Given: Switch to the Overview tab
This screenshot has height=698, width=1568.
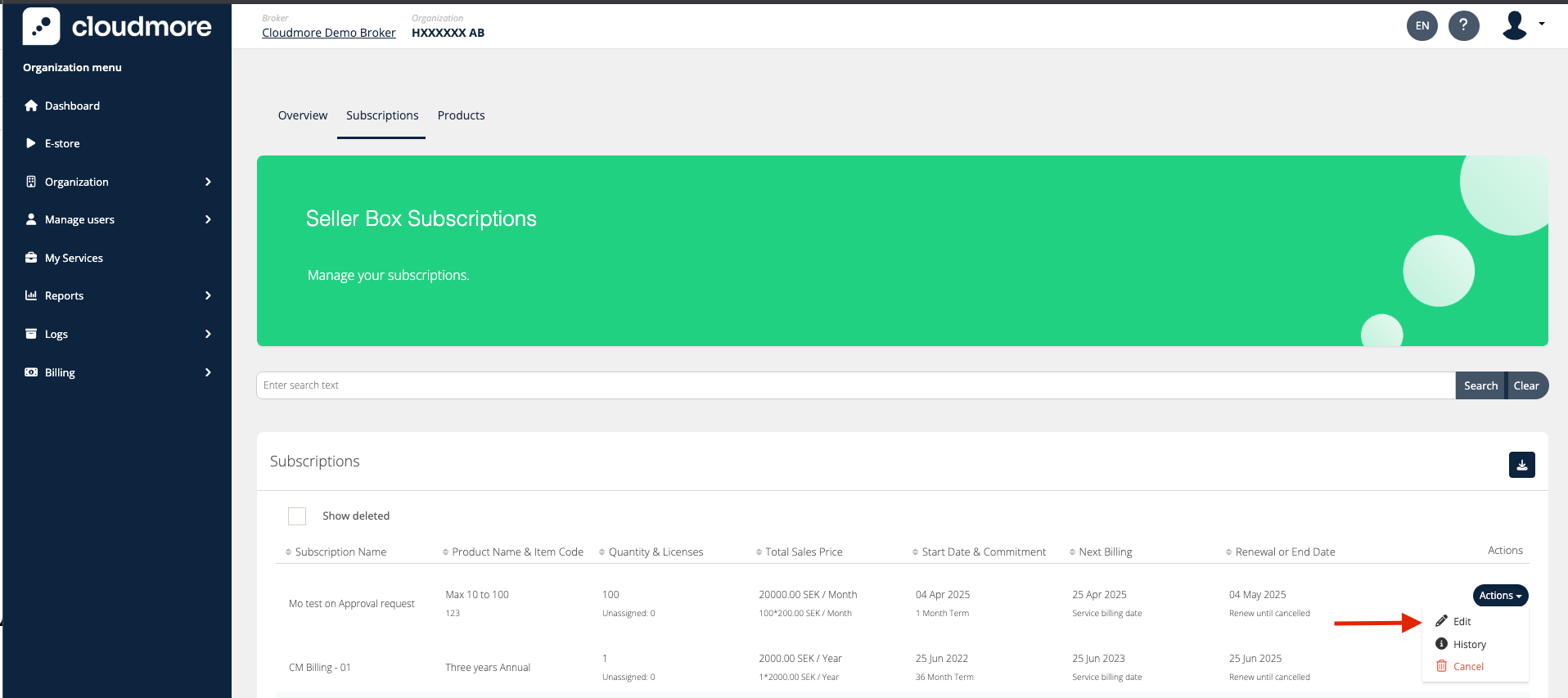Looking at the screenshot, I should click(x=303, y=115).
